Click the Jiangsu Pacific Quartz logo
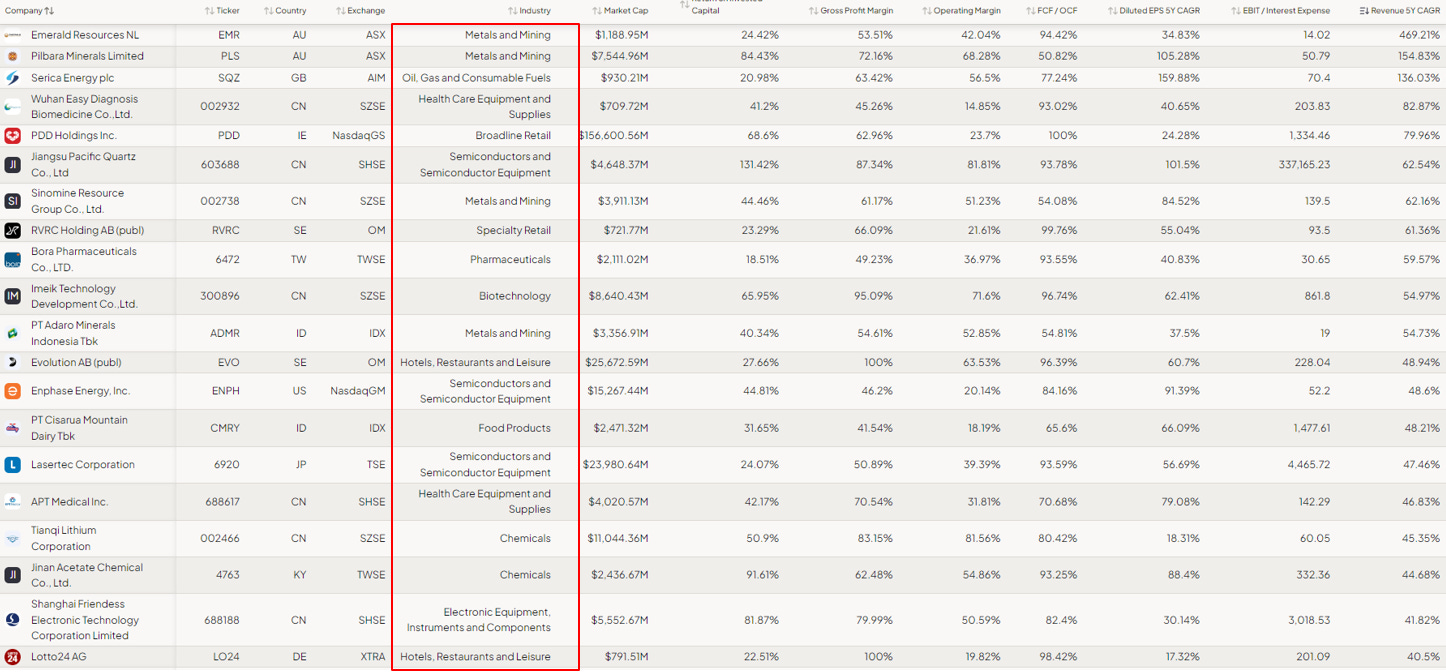 click(13, 165)
